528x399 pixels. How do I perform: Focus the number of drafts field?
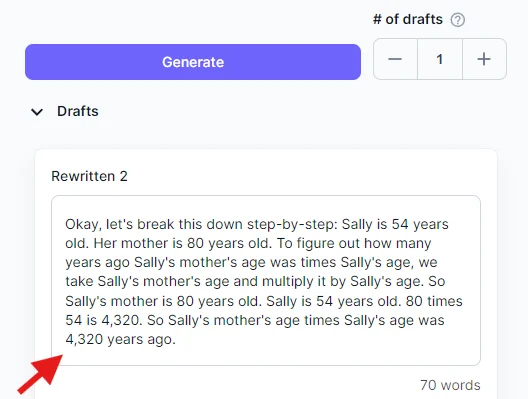point(440,59)
